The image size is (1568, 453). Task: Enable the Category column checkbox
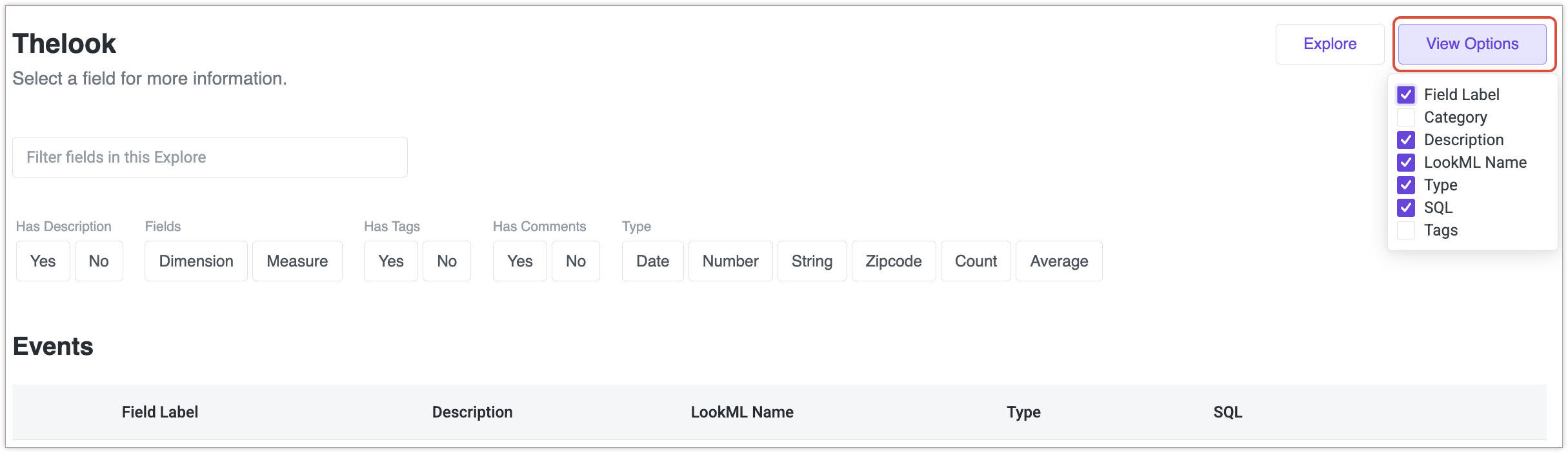[x=1406, y=117]
